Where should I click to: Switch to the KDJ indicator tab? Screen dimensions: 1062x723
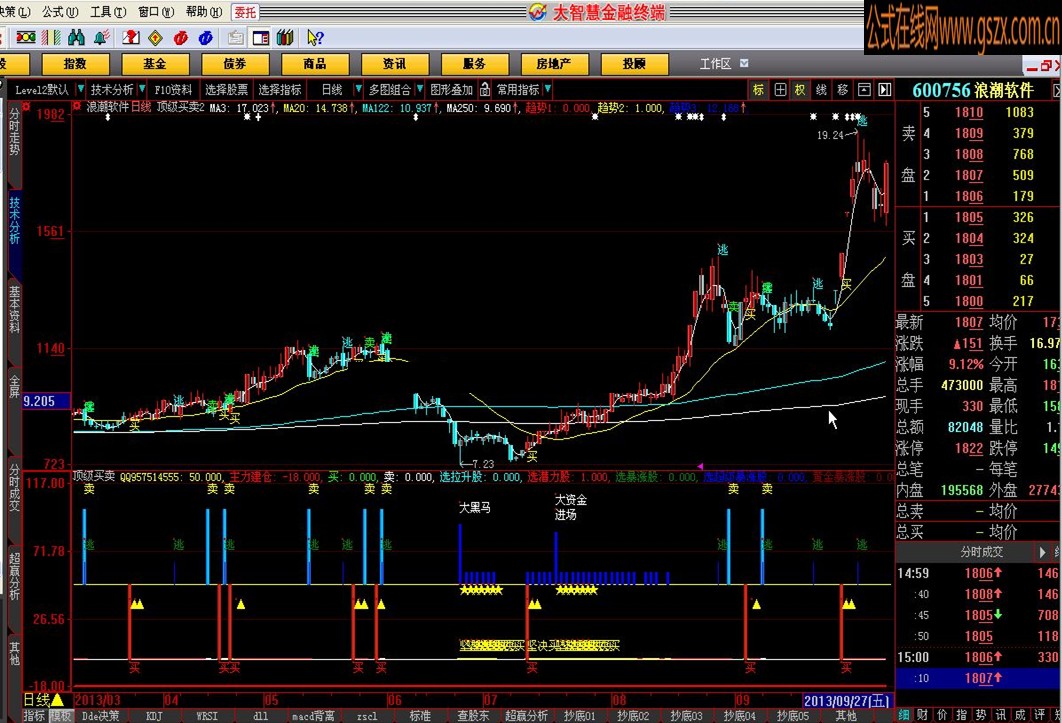point(153,716)
